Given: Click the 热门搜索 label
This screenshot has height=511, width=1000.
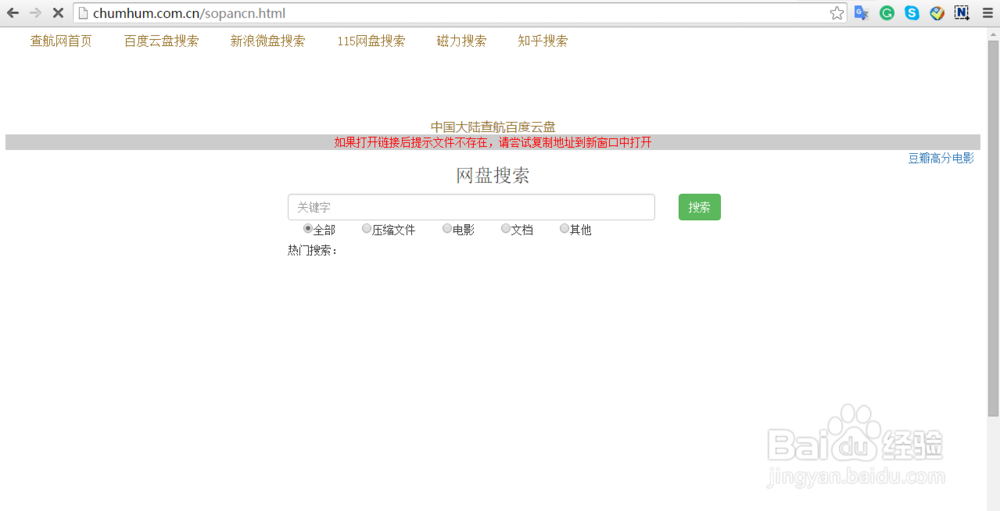Looking at the screenshot, I should click(x=312, y=250).
